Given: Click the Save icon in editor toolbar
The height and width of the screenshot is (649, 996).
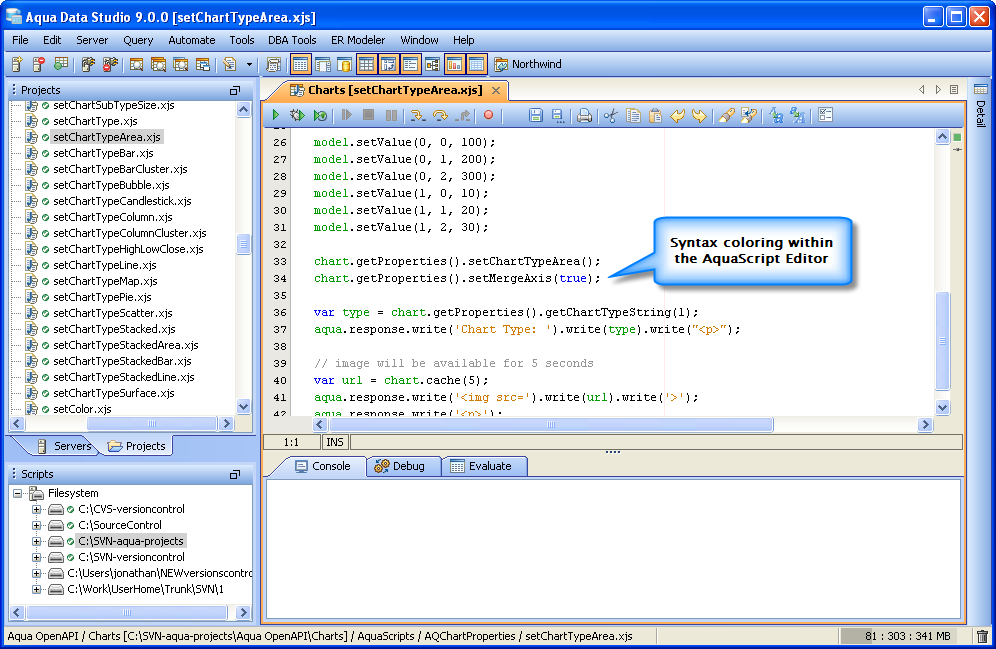Looking at the screenshot, I should [536, 116].
